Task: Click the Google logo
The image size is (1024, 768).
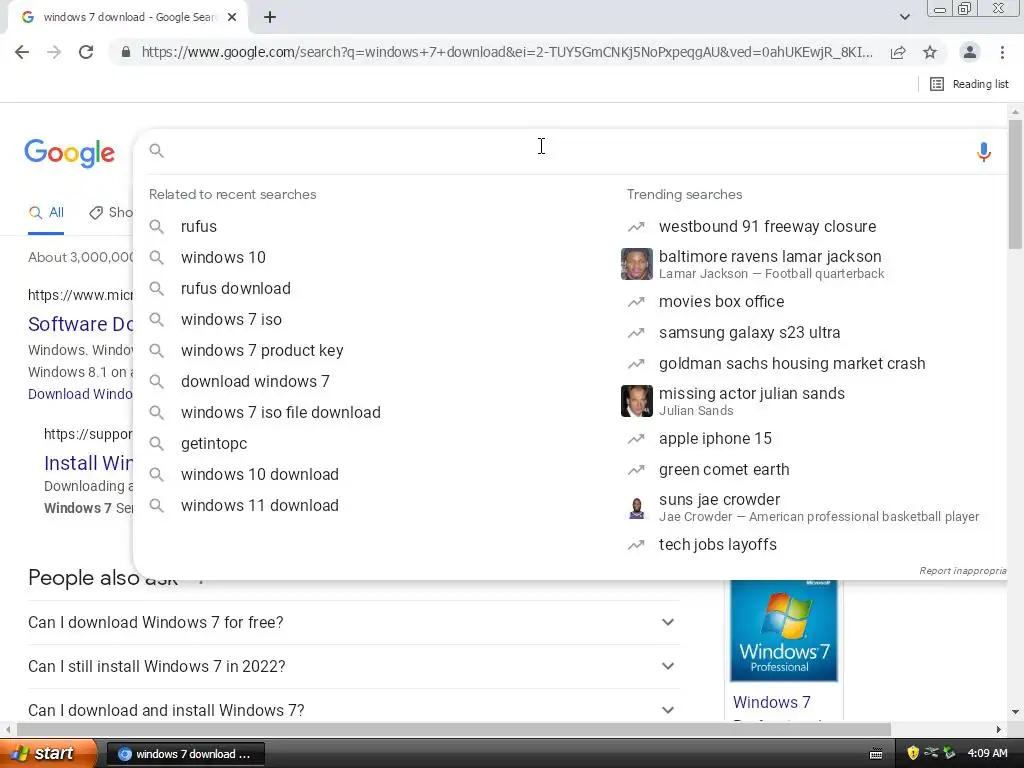Action: 70,153
